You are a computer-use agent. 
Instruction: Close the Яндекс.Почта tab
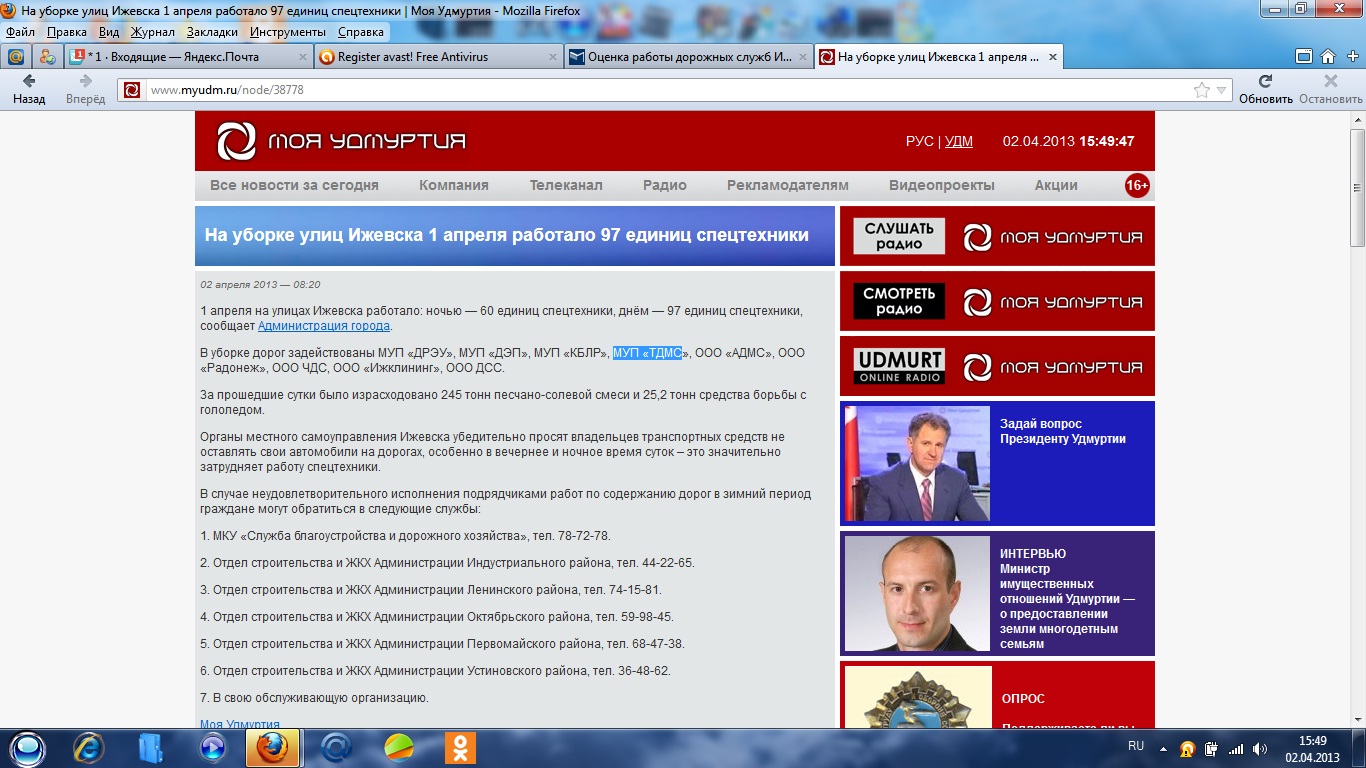(x=302, y=57)
